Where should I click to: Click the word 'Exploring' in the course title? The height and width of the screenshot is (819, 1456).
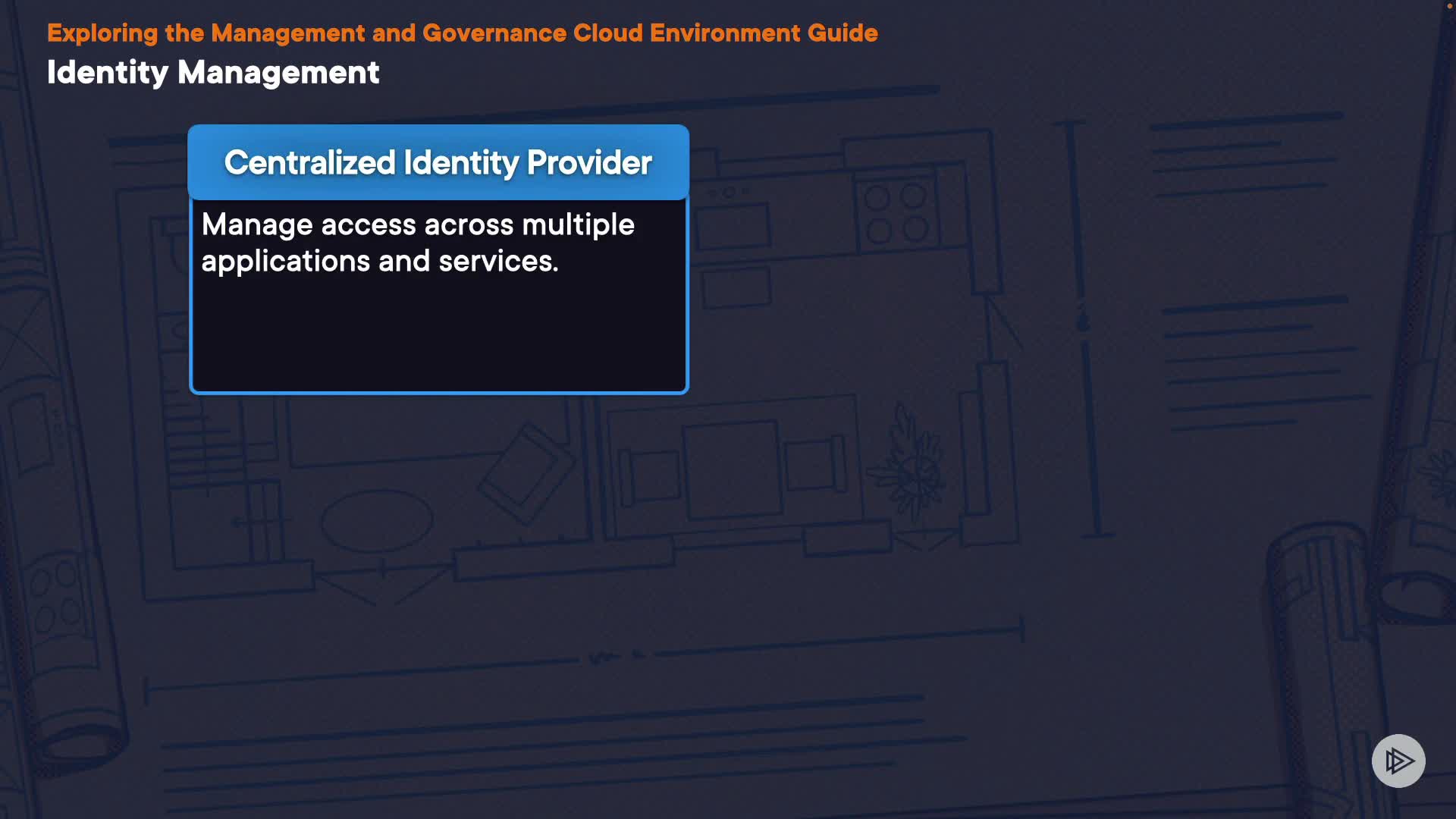tap(102, 33)
